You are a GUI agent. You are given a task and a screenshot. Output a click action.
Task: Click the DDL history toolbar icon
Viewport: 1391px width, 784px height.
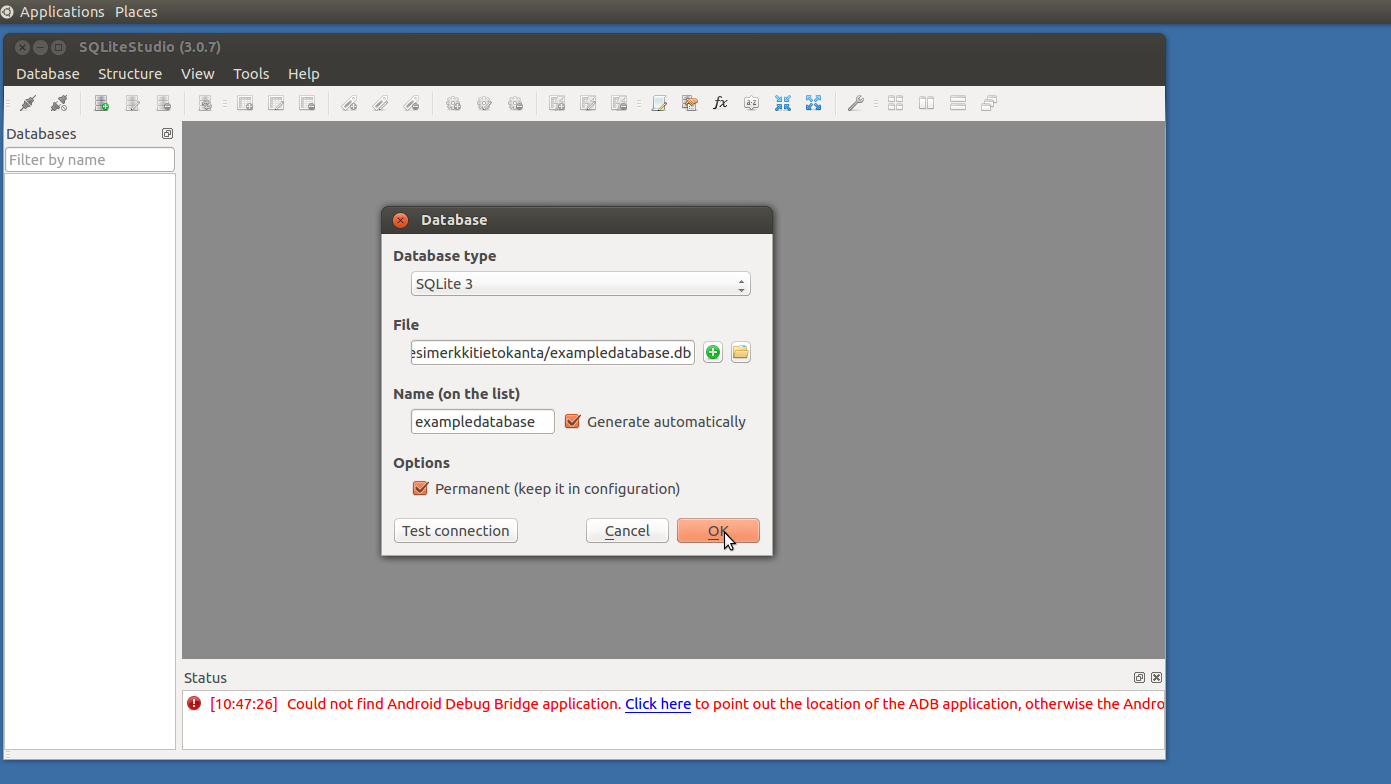(690, 103)
